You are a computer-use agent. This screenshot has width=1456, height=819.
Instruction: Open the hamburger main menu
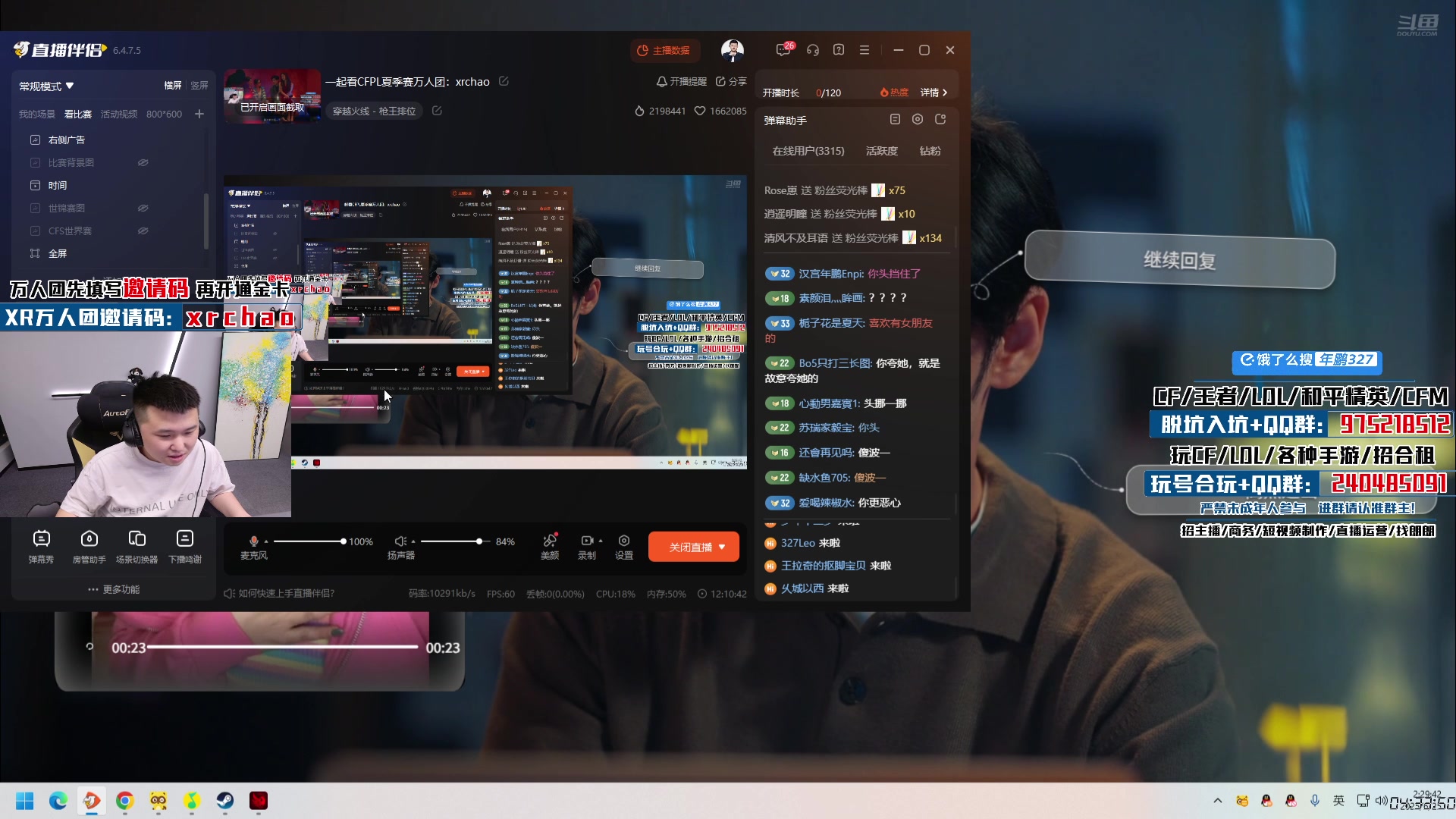coord(864,50)
